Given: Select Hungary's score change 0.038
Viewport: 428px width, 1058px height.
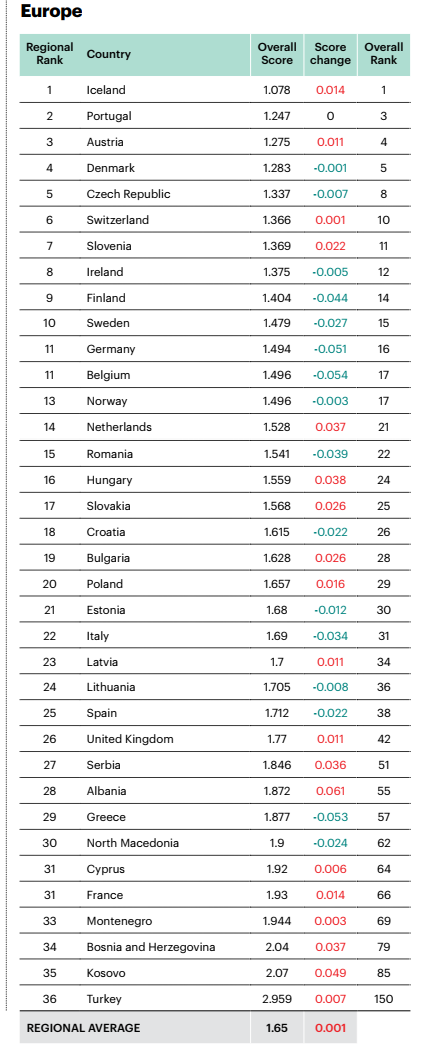Looking at the screenshot, I should [x=331, y=480].
